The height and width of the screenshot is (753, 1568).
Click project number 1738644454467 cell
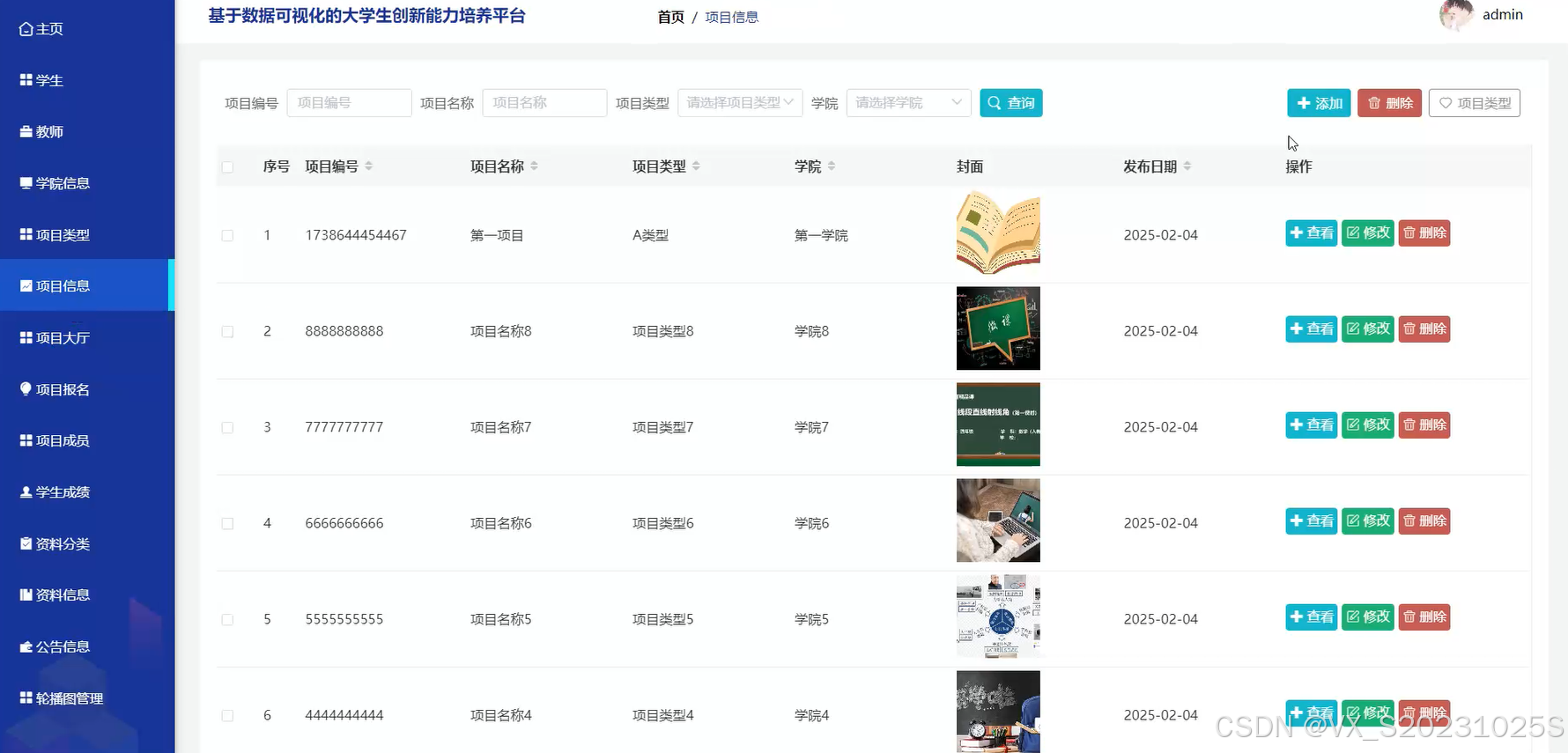[x=356, y=235]
